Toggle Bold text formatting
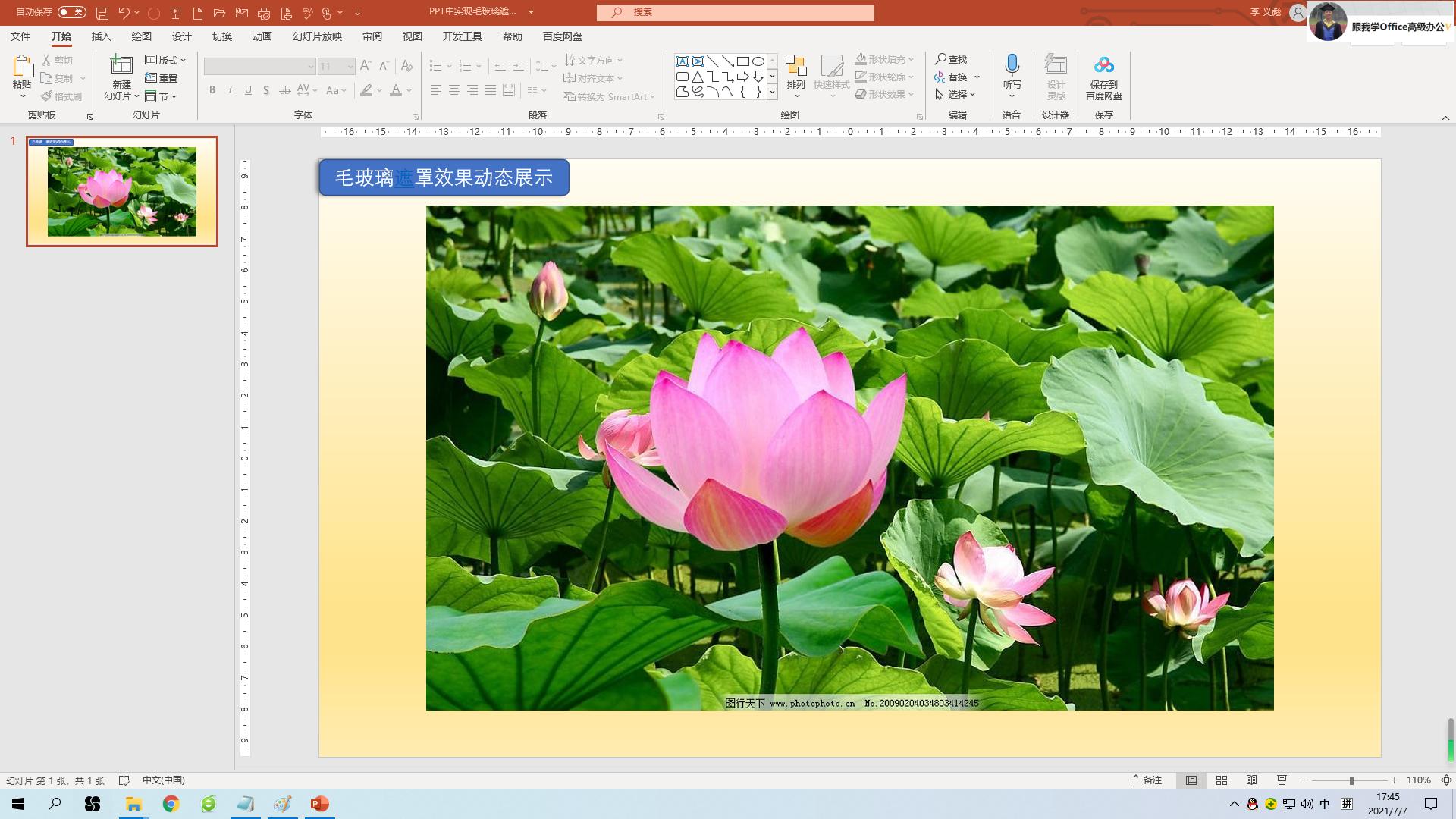The height and width of the screenshot is (819, 1456). 212,90
